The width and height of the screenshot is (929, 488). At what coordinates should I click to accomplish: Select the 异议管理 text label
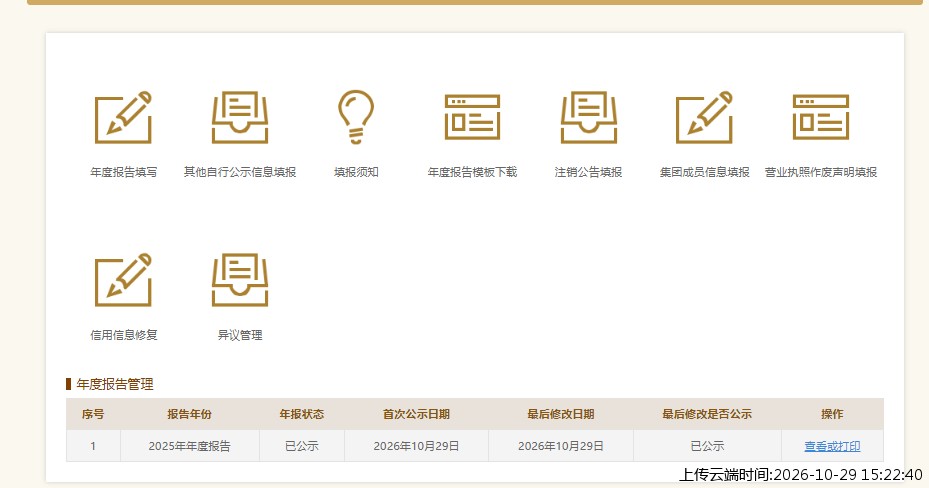tap(240, 335)
